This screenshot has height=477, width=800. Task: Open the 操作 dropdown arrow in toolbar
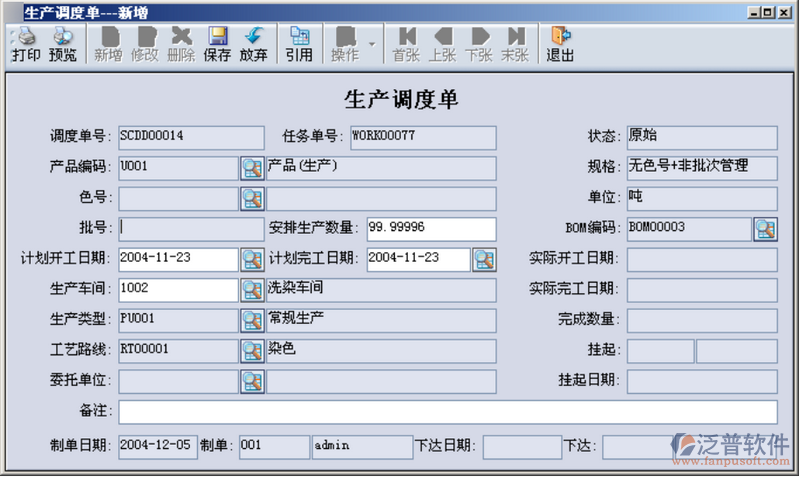pos(372,45)
